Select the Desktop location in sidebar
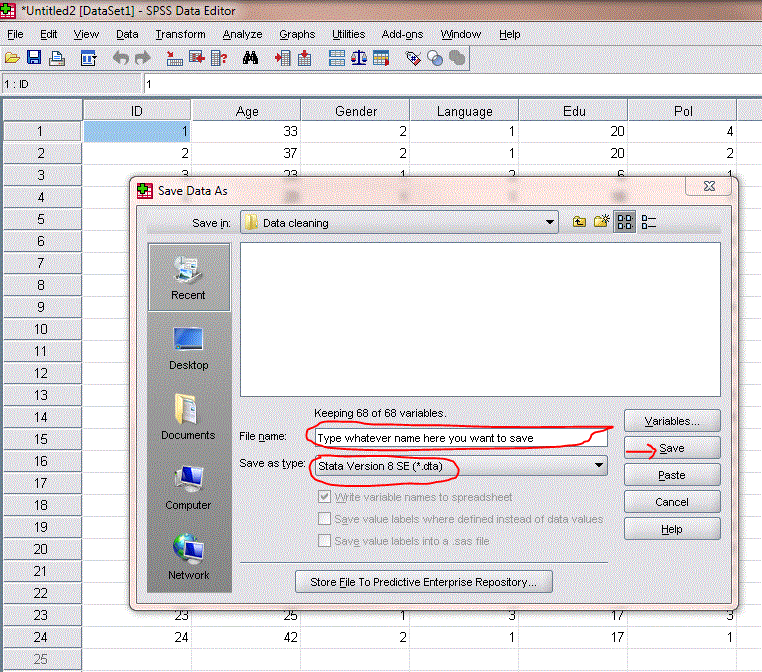Image resolution: width=762 pixels, height=672 pixels. tap(188, 348)
